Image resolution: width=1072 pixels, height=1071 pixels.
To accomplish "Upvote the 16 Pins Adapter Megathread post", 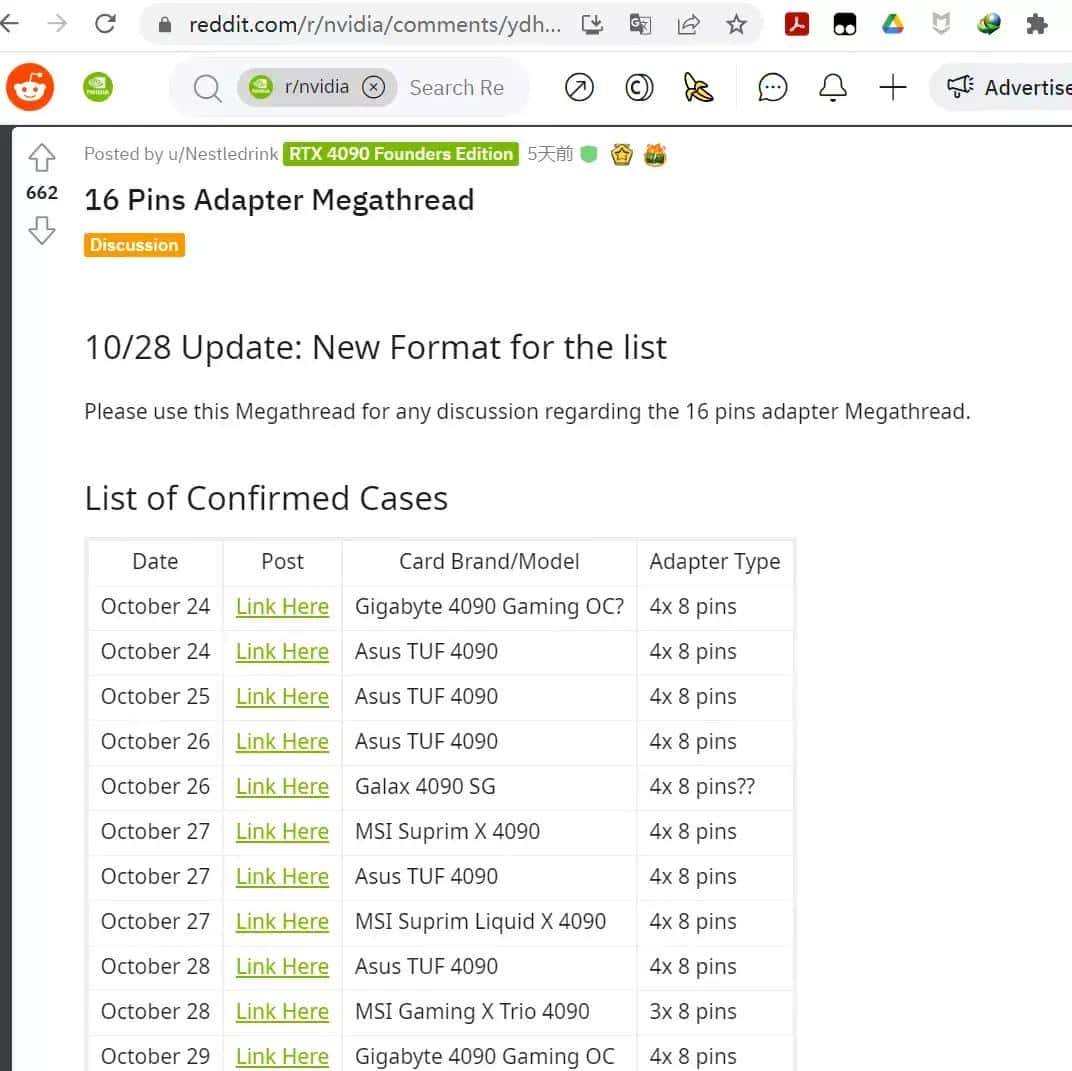I will coord(41,157).
